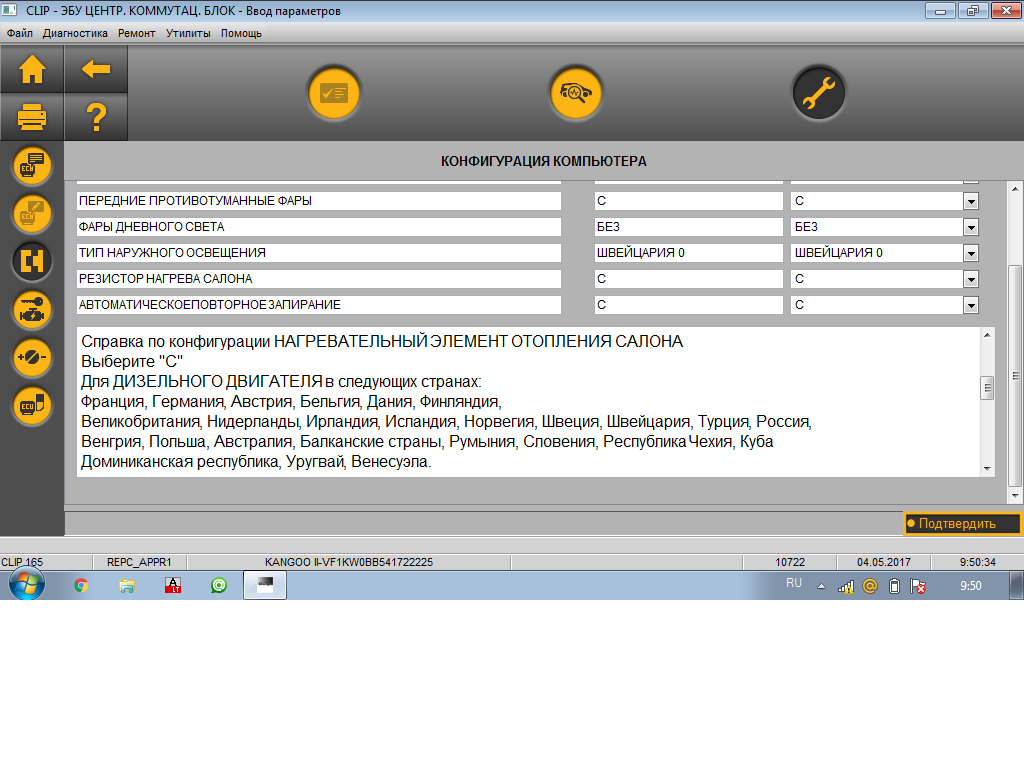Expand ТИП НАРУЖНОГО ОСВЕЩЕНИЯ dropdown arrow
The height and width of the screenshot is (768, 1024).
click(971, 253)
